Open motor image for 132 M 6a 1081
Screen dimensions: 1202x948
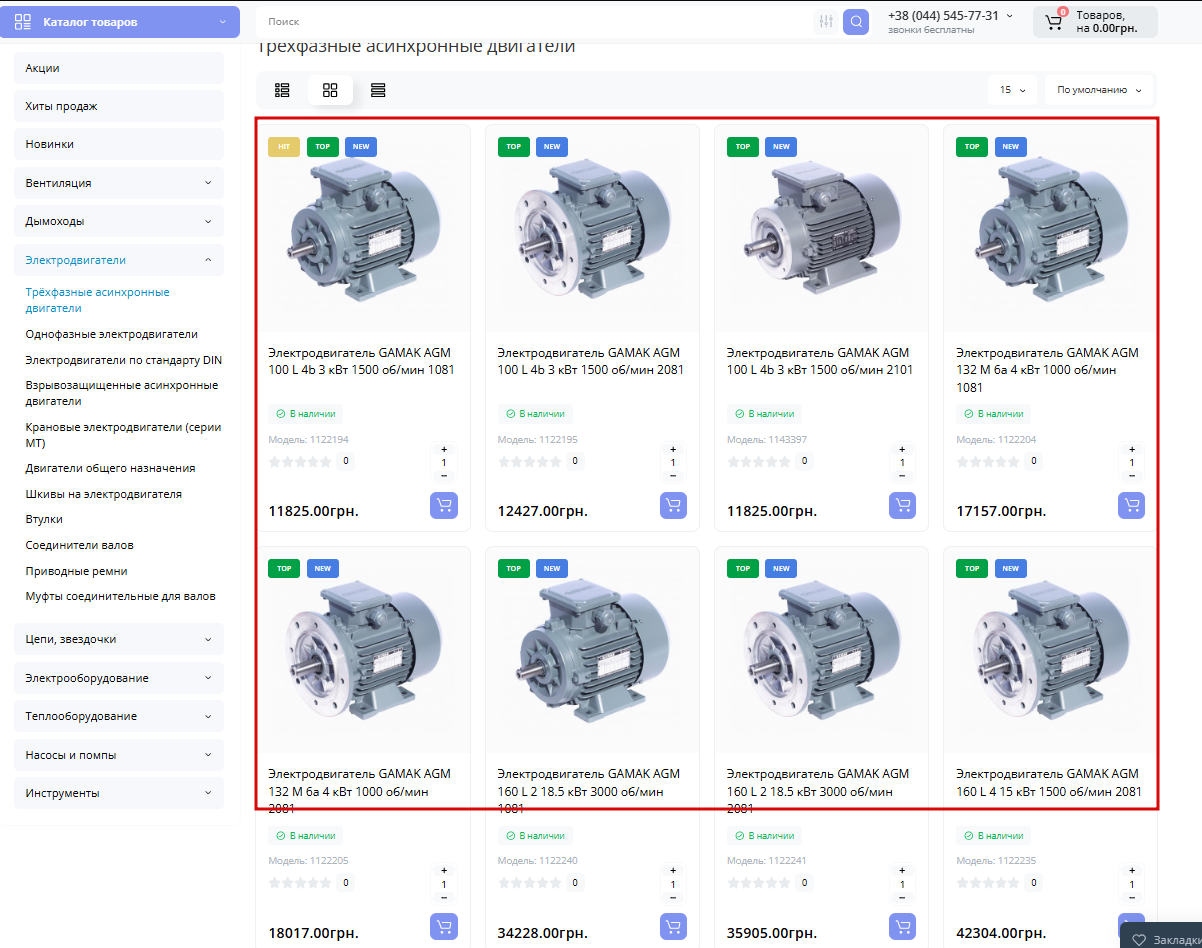[x=1050, y=230]
